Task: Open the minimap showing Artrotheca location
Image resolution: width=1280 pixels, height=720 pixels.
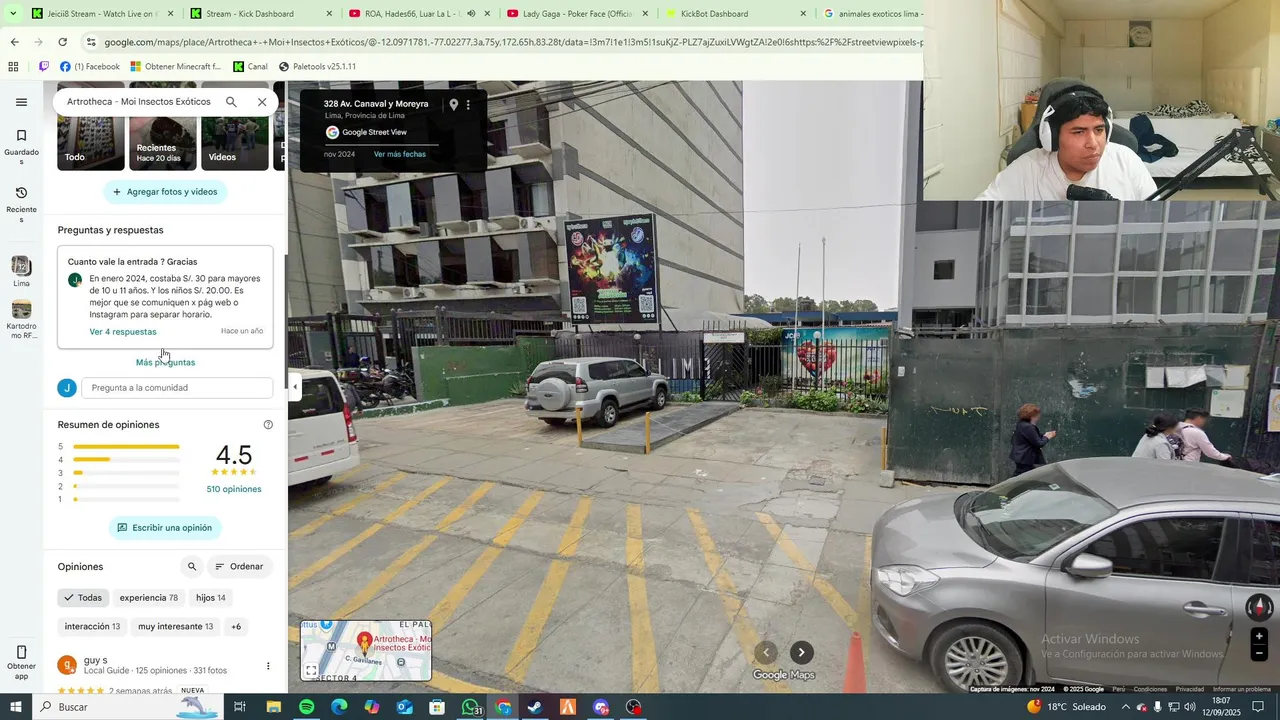Action: 366,650
